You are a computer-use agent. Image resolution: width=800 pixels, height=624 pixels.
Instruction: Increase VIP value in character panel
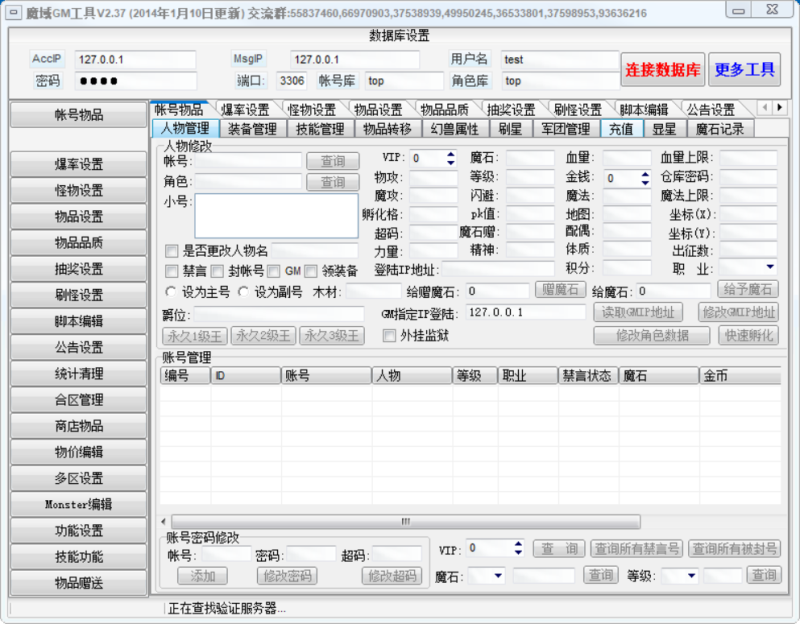[451, 155]
